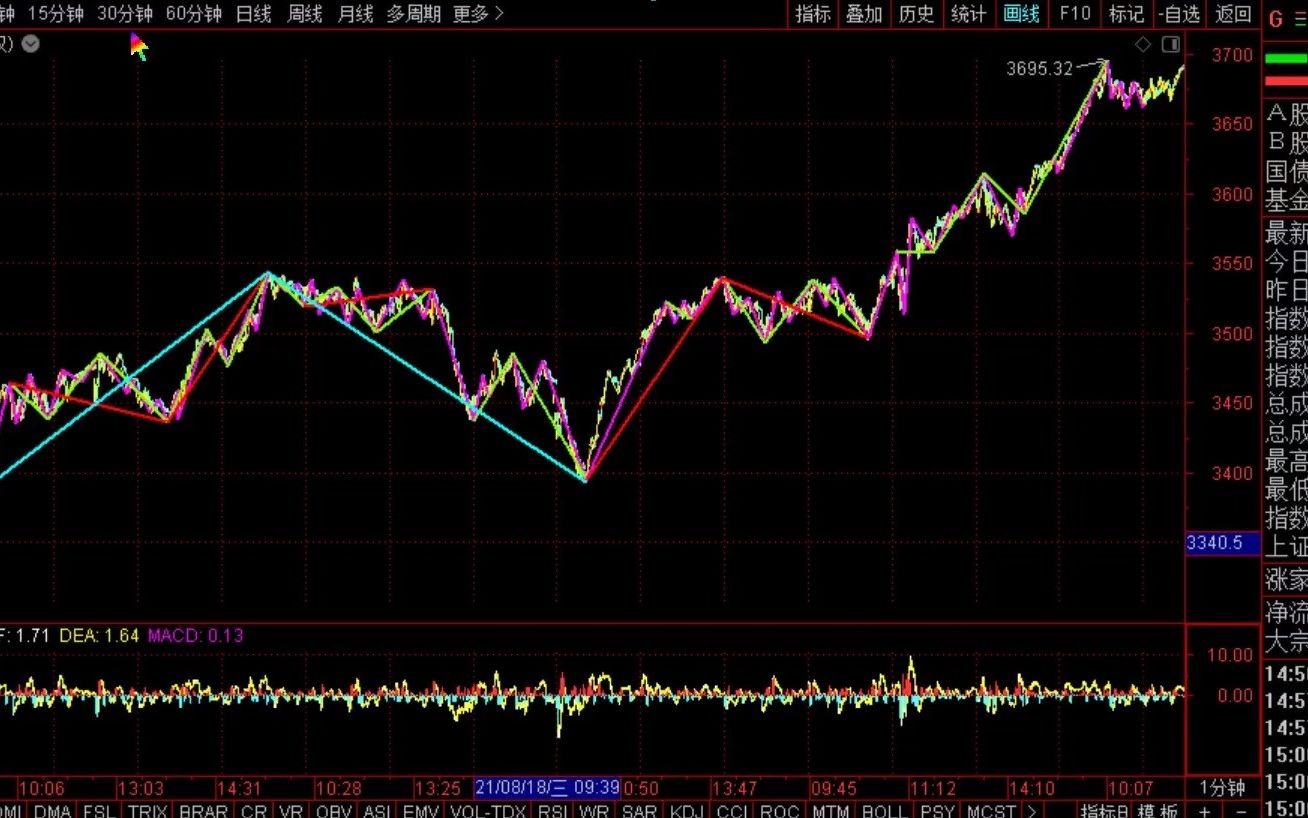Click the red G icon
Viewport: 1308px width, 818px height.
[1275, 17]
